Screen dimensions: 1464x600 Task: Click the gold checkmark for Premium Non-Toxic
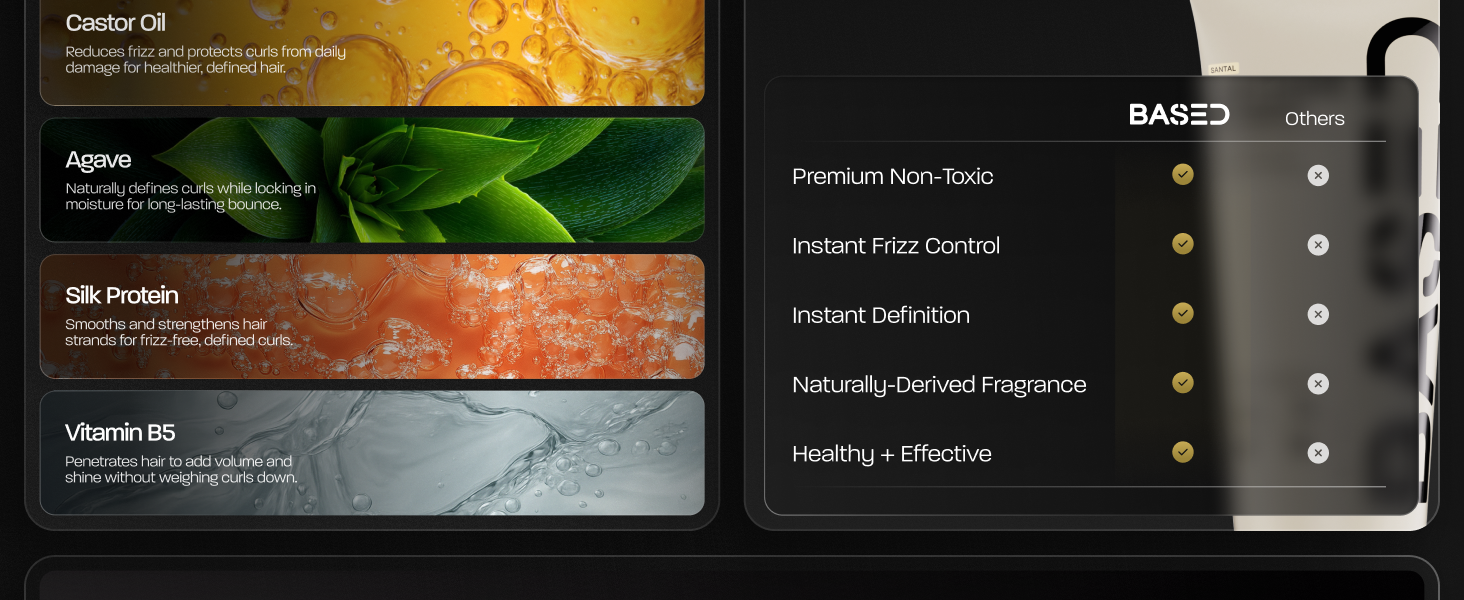pos(1183,175)
